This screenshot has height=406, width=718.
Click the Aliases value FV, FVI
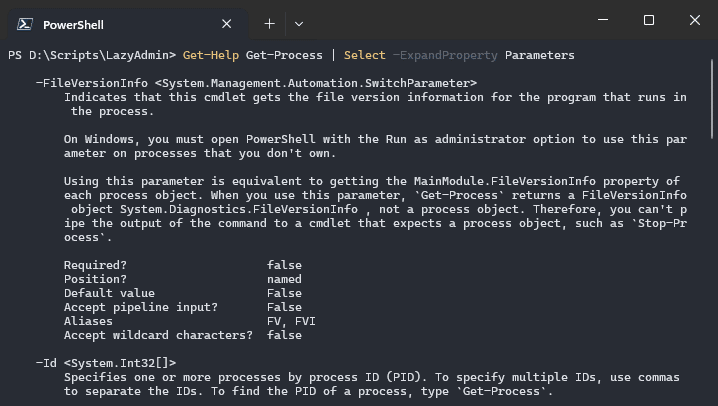click(291, 321)
